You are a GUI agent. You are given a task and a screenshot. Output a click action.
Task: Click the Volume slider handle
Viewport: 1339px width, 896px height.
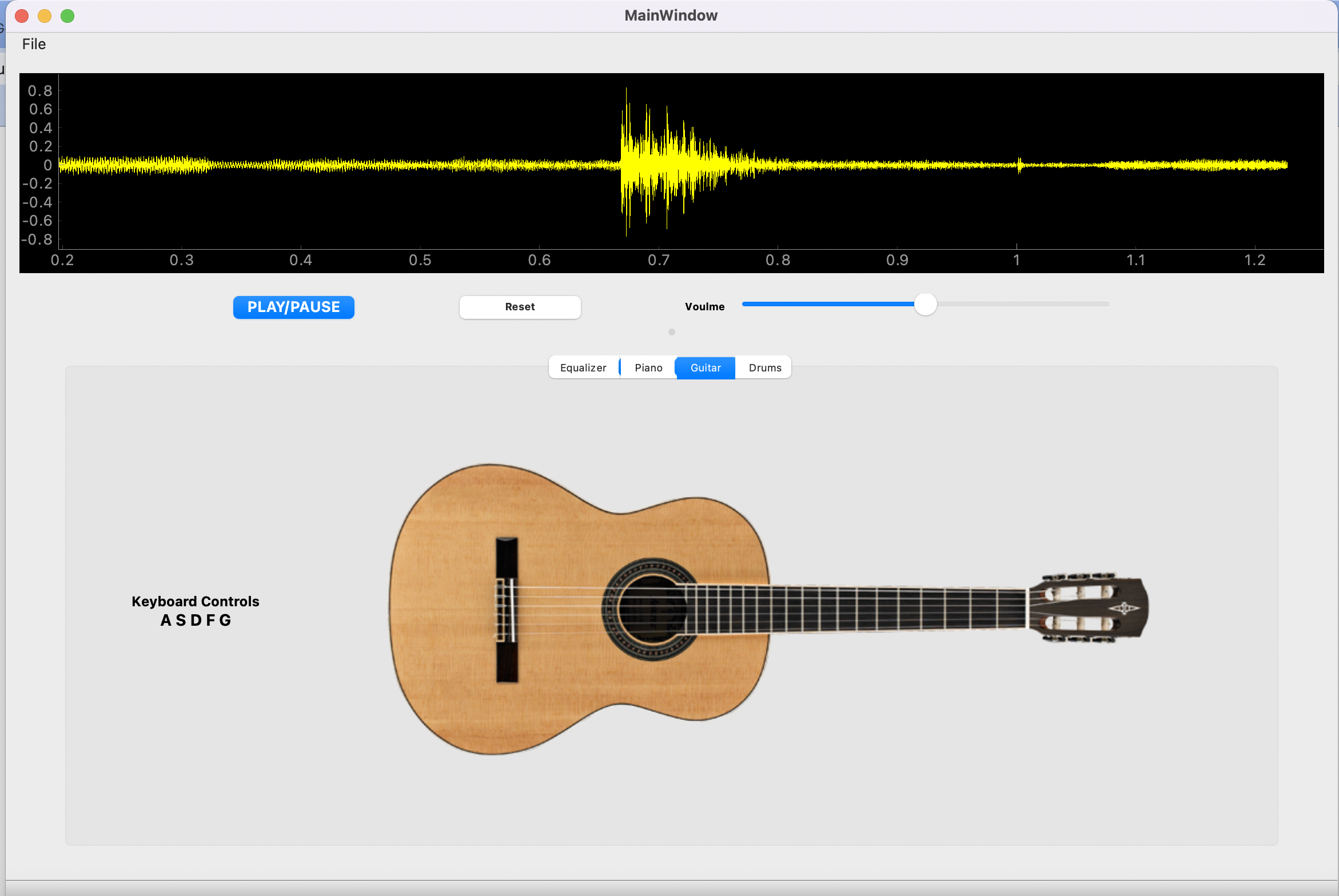click(x=924, y=304)
